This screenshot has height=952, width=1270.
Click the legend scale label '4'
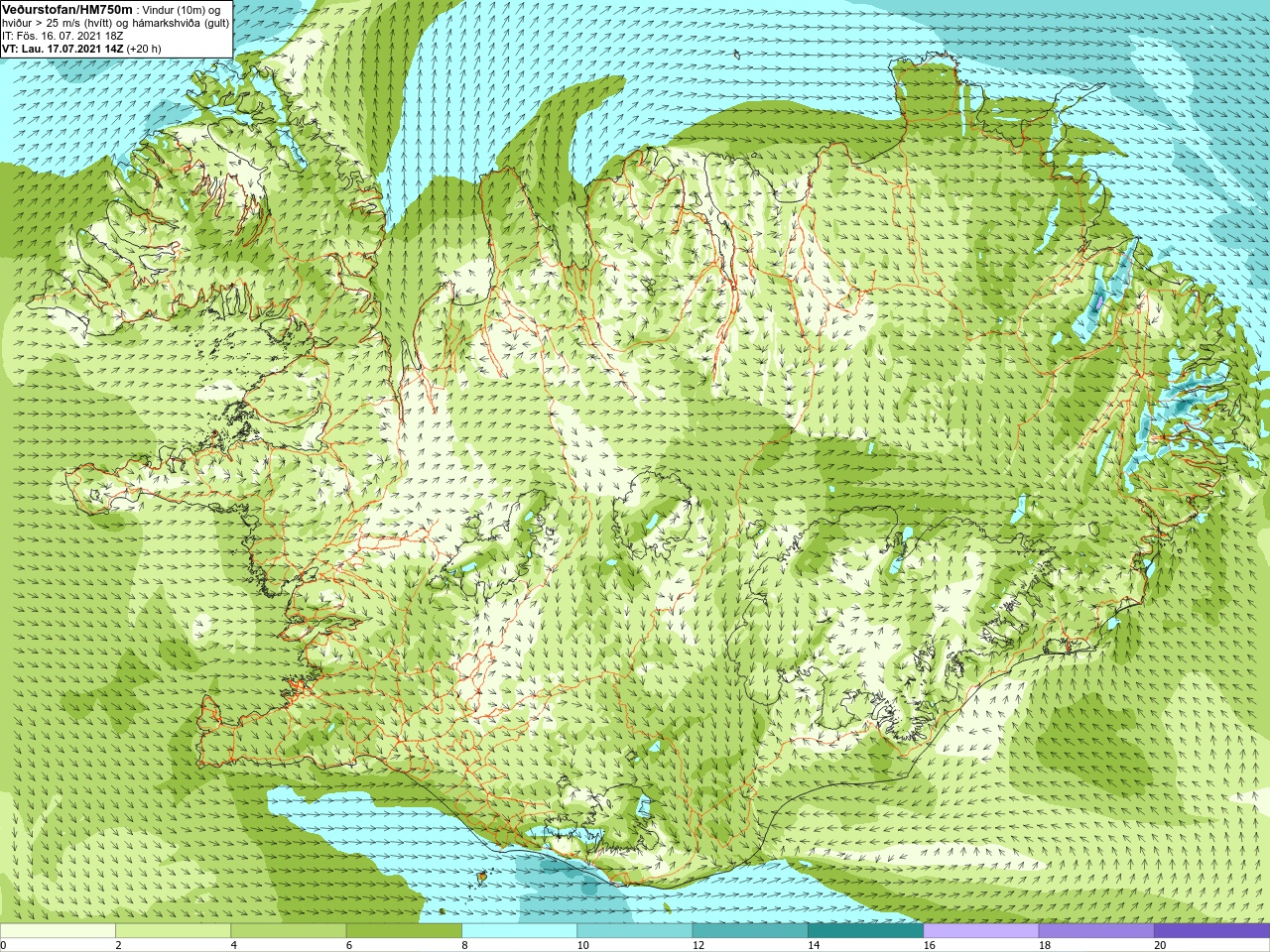(x=233, y=945)
